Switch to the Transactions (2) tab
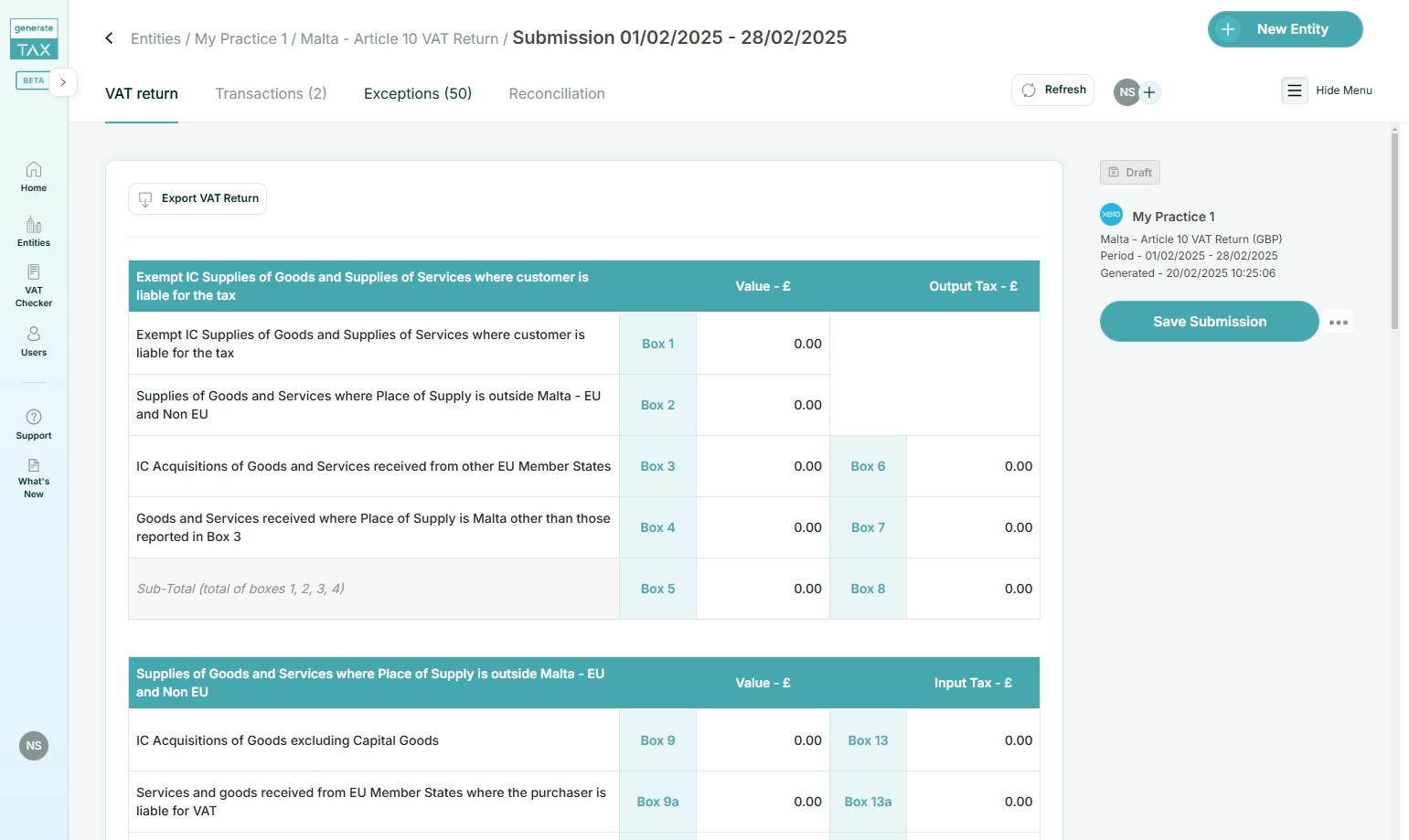The height and width of the screenshot is (840, 1409). pyautogui.click(x=271, y=93)
